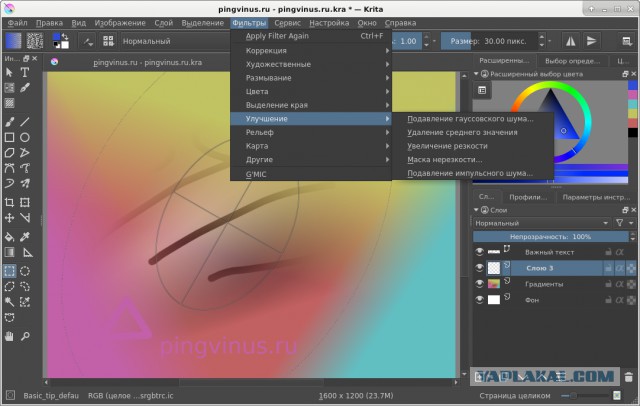Choose Маска нерезкости filter
640x406 pixels.
473,160
